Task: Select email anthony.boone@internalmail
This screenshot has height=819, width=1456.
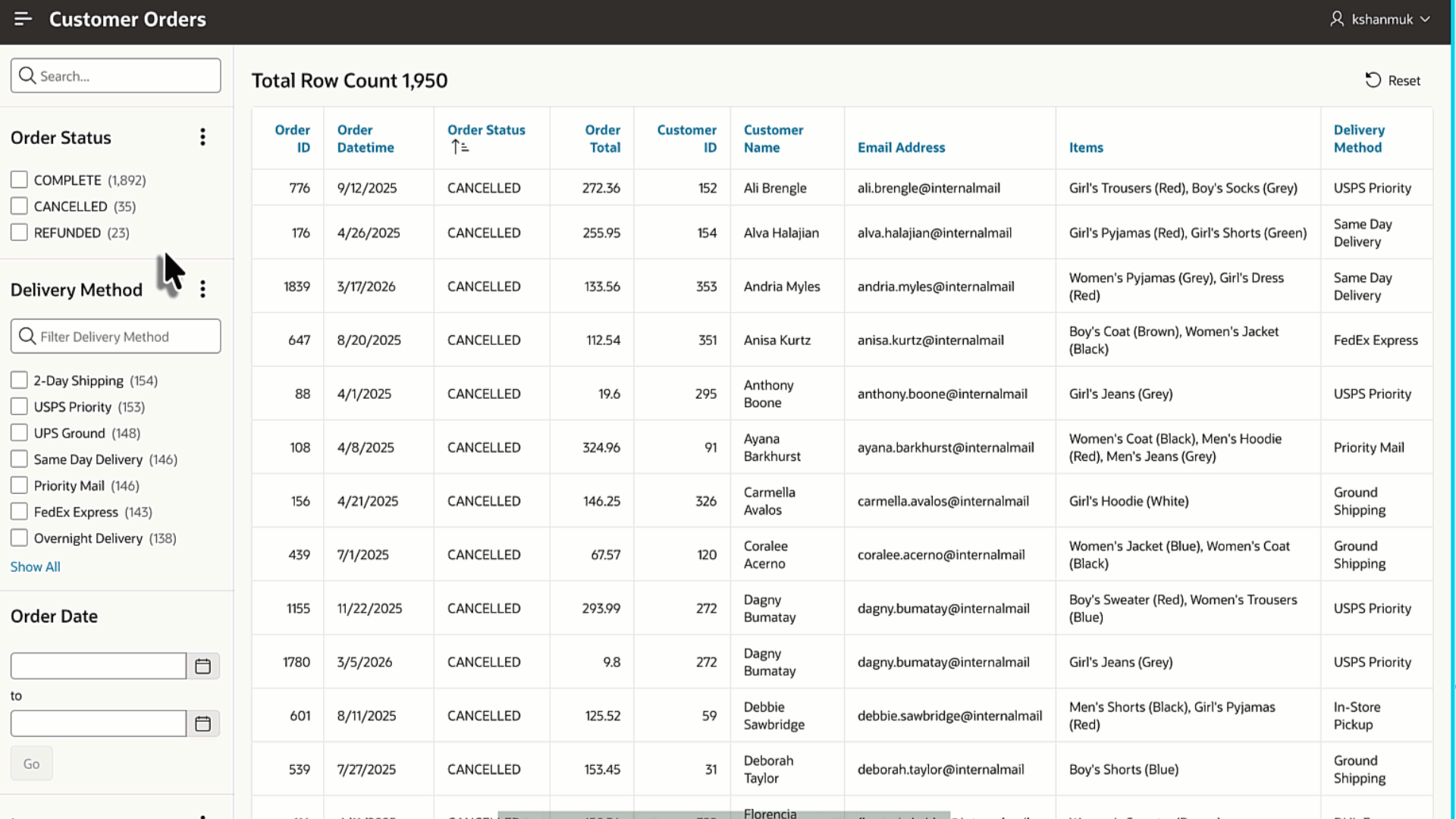Action: pyautogui.click(x=942, y=394)
